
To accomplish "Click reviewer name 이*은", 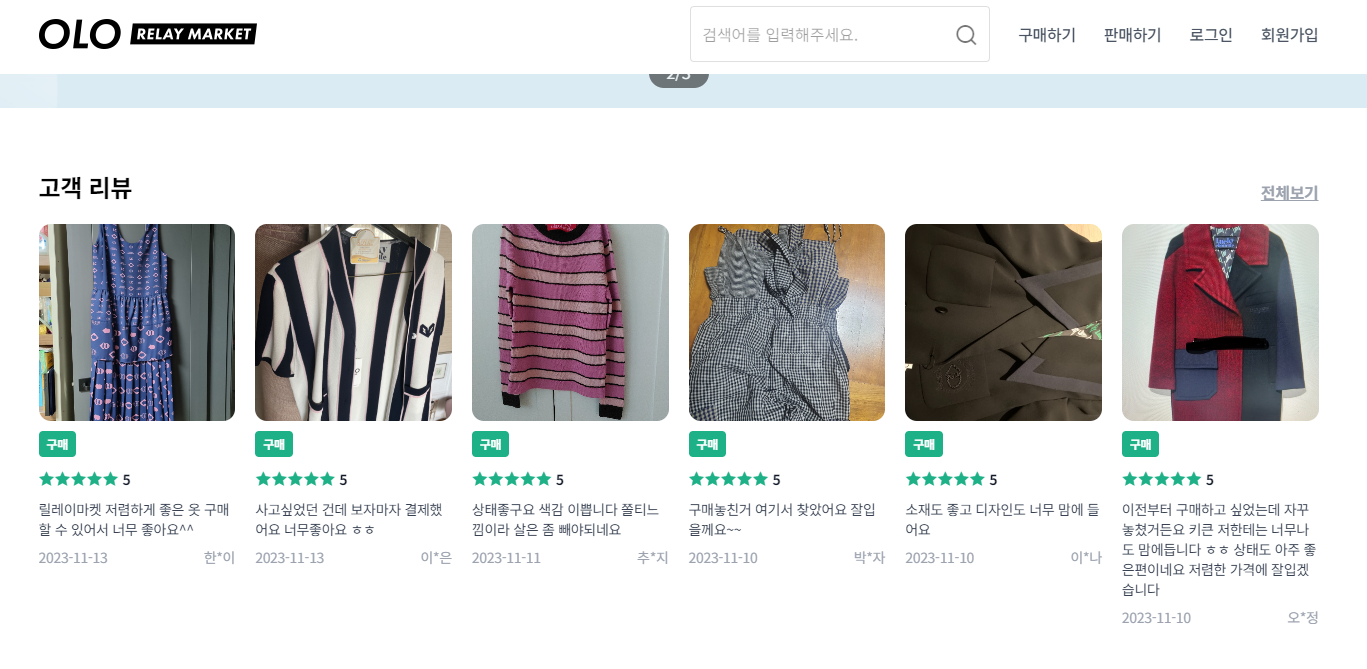I will coord(436,557).
